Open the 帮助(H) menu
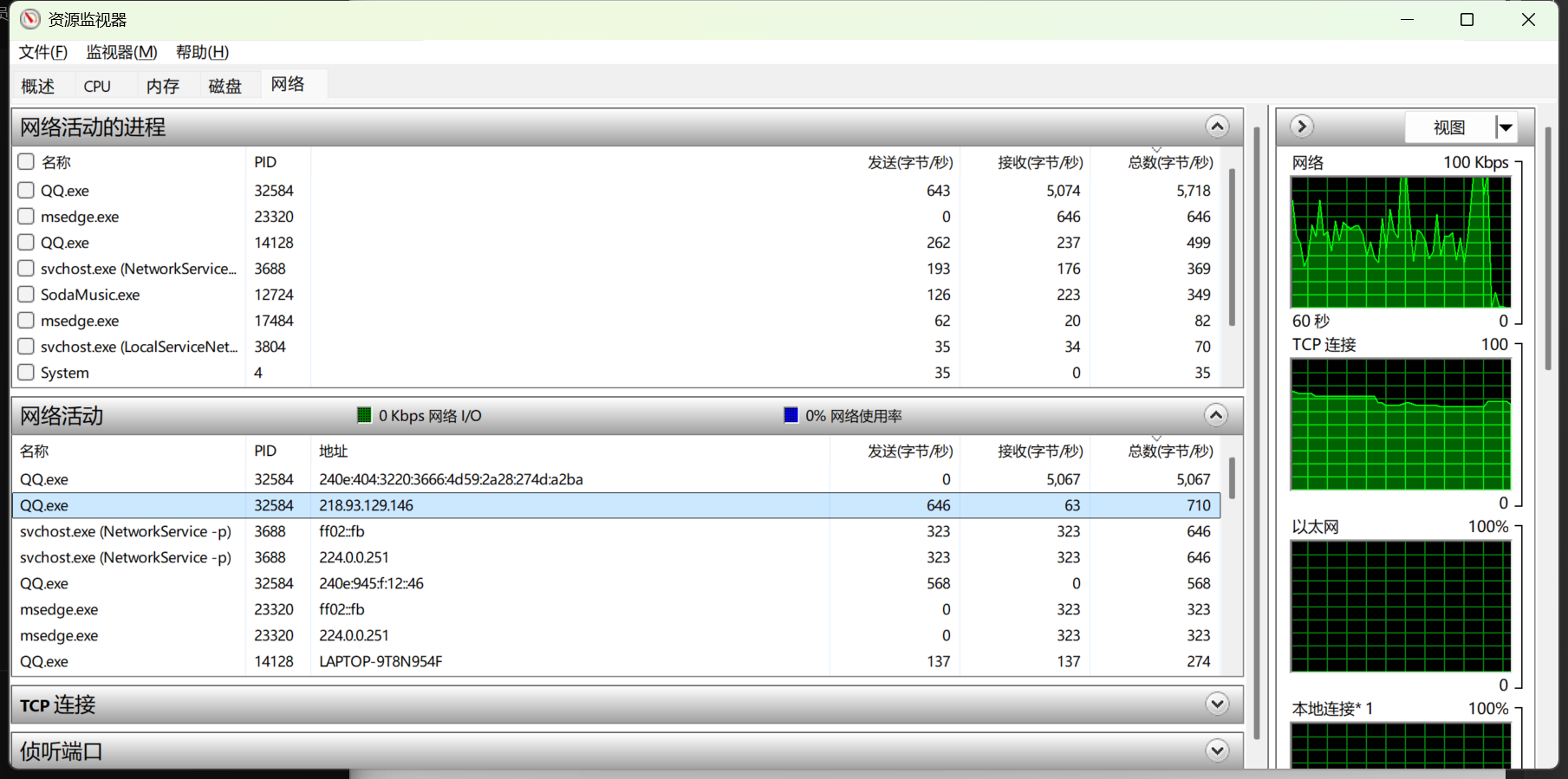Screen dimensions: 1568x779 [202, 52]
